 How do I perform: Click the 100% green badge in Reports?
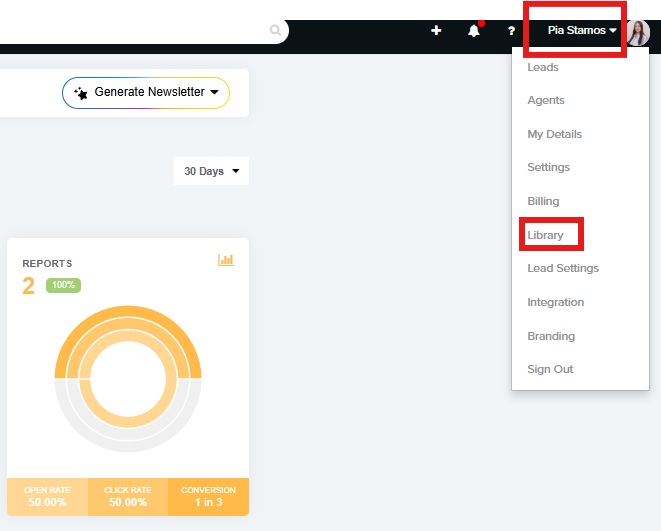(63, 285)
